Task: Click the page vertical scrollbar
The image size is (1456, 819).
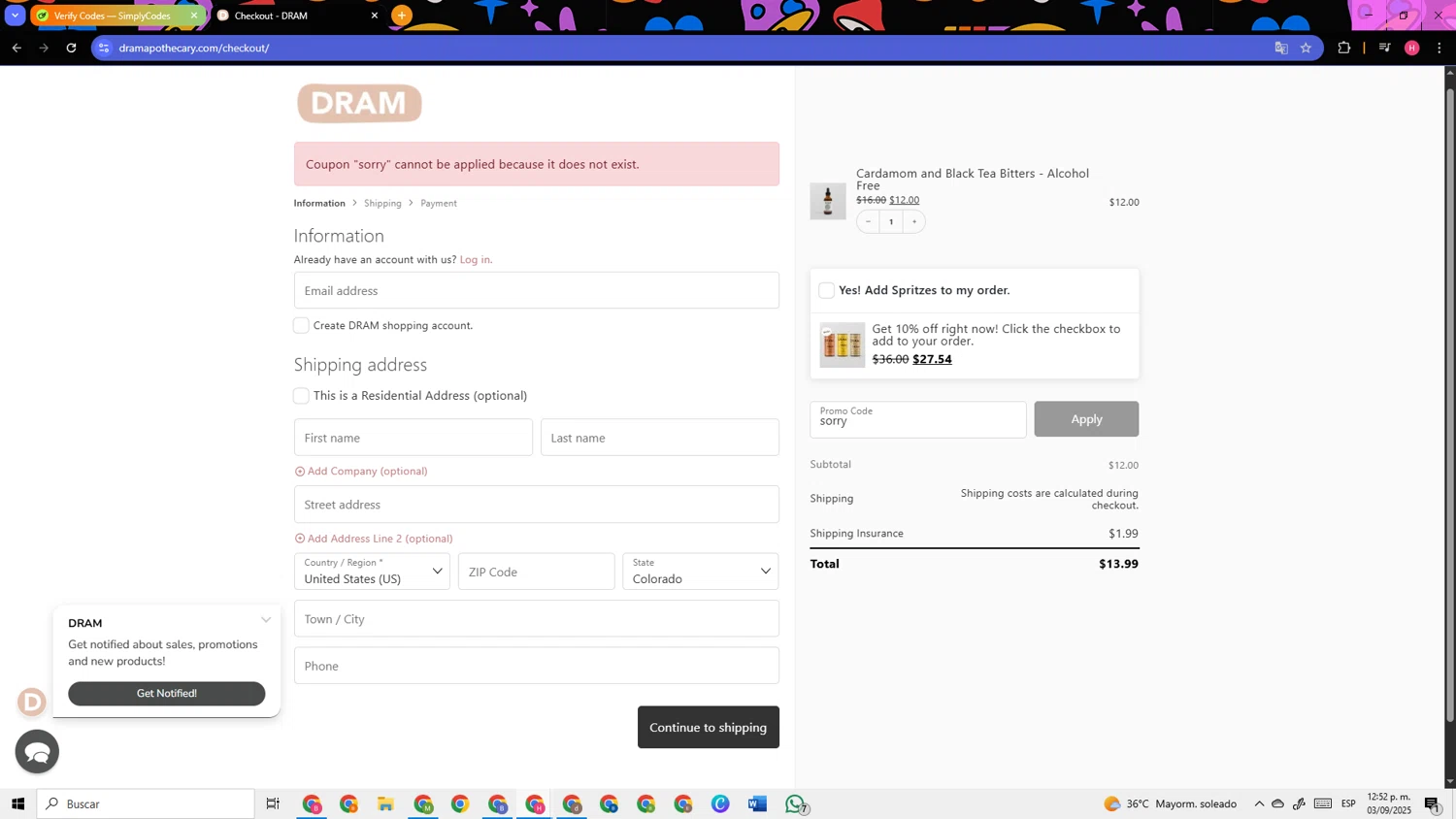Action: (x=1450, y=405)
